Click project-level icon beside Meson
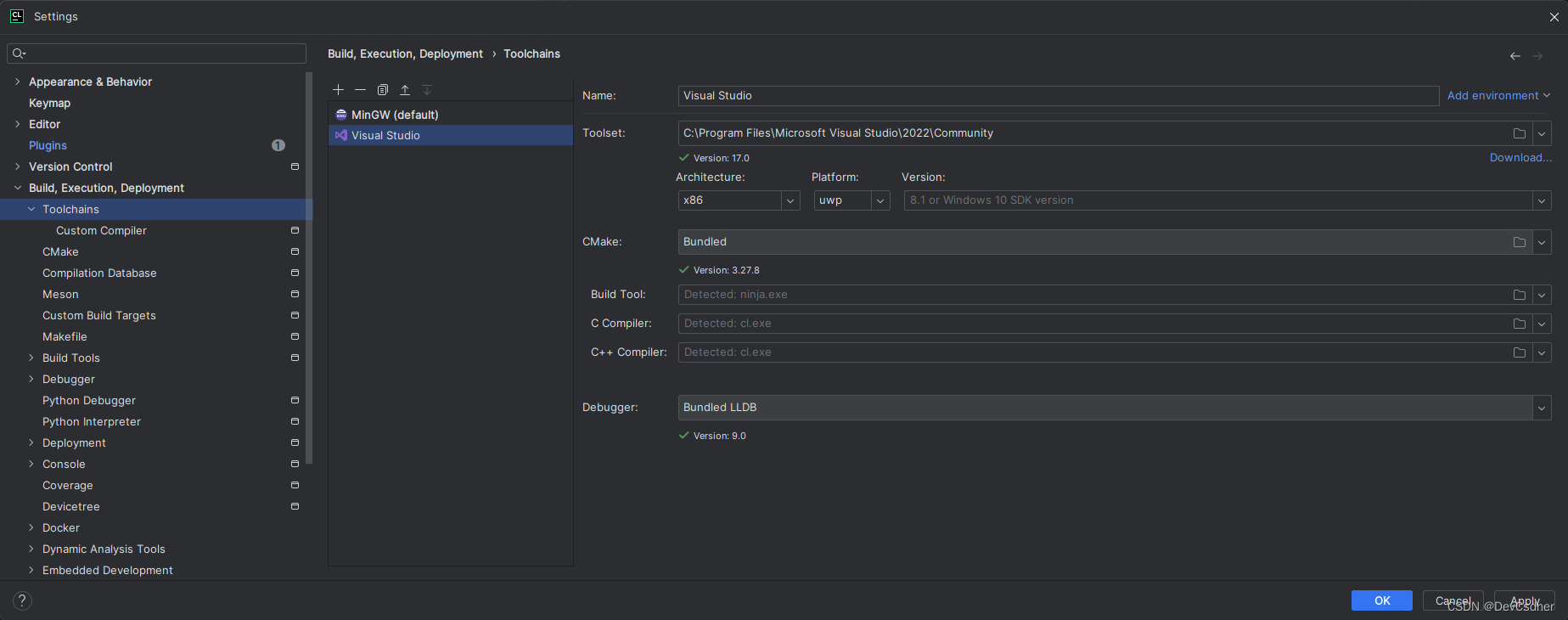 (295, 294)
